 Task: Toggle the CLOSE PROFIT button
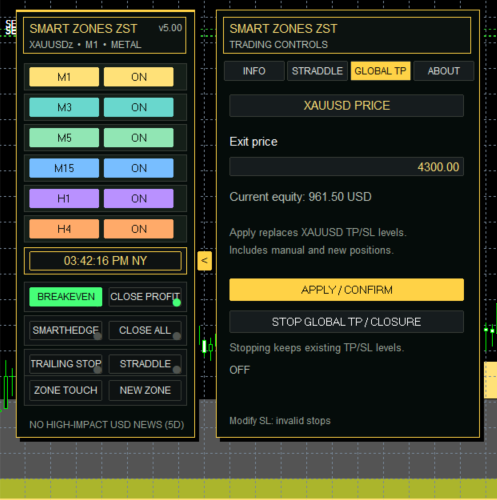pos(145,297)
